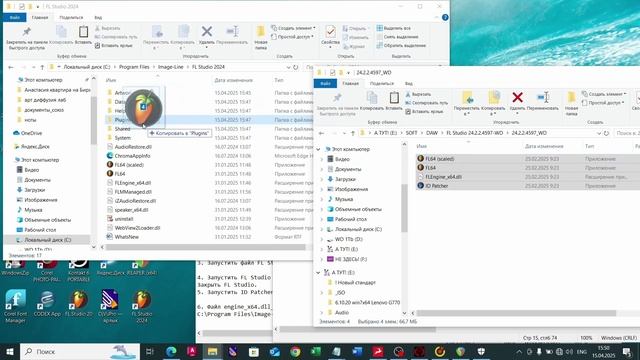
Task: Click Move to icon in 24.2.2.4597_WO ribbon
Action: 468,98
